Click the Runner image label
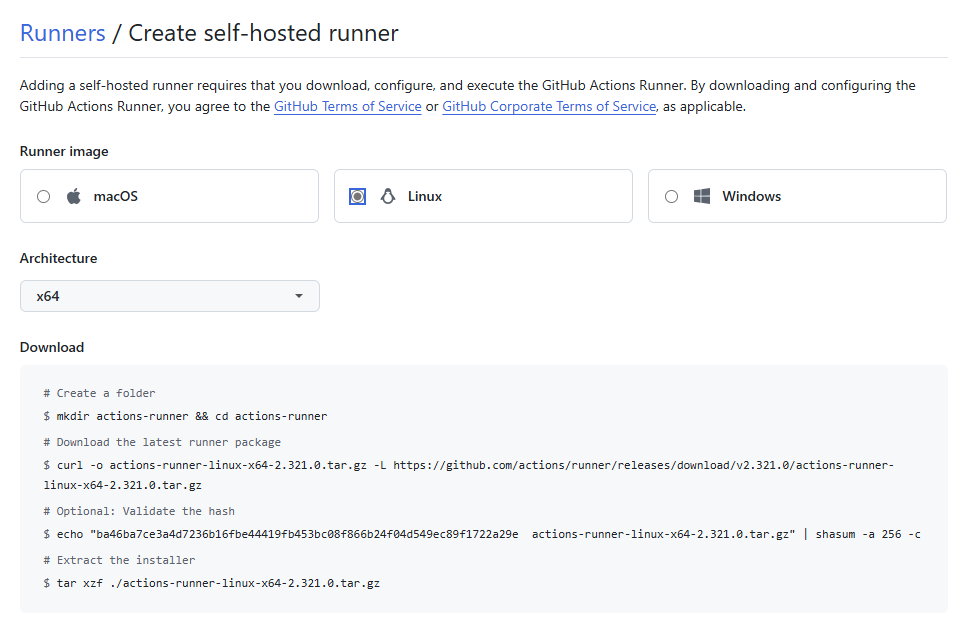This screenshot has width=960, height=618. point(64,151)
